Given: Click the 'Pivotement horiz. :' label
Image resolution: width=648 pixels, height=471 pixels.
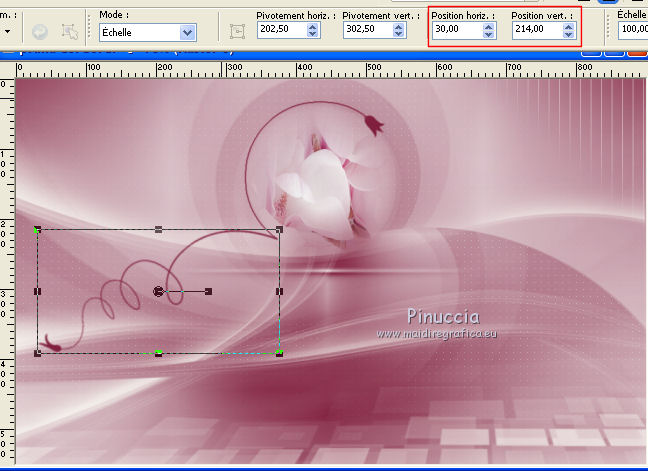Looking at the screenshot, I should pos(296,16).
